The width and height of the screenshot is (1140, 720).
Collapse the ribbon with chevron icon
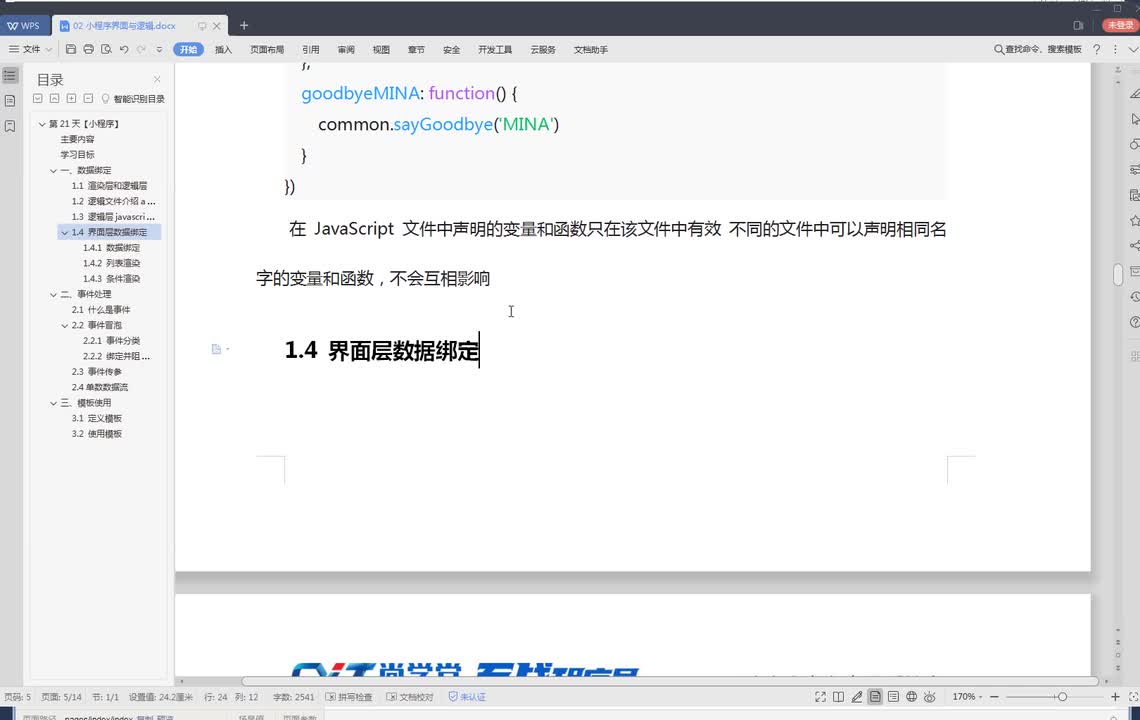pyautogui.click(x=1133, y=49)
